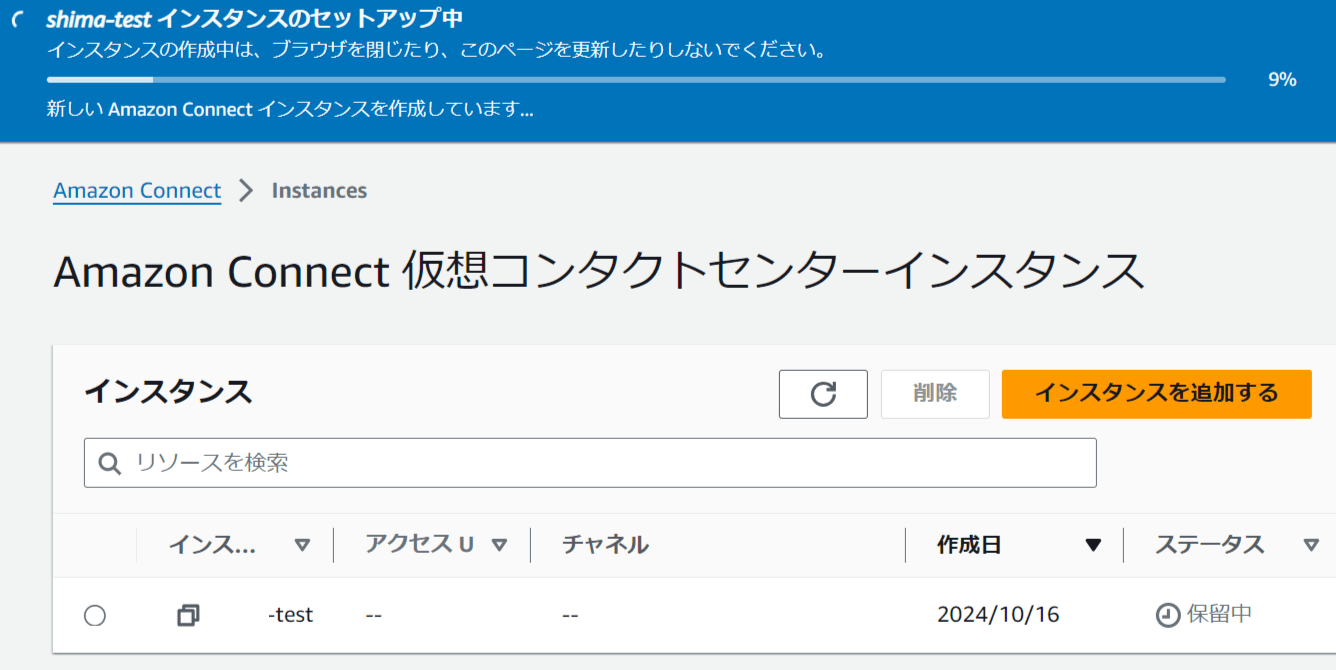Sort by the ステータス column arrow

point(1311,545)
